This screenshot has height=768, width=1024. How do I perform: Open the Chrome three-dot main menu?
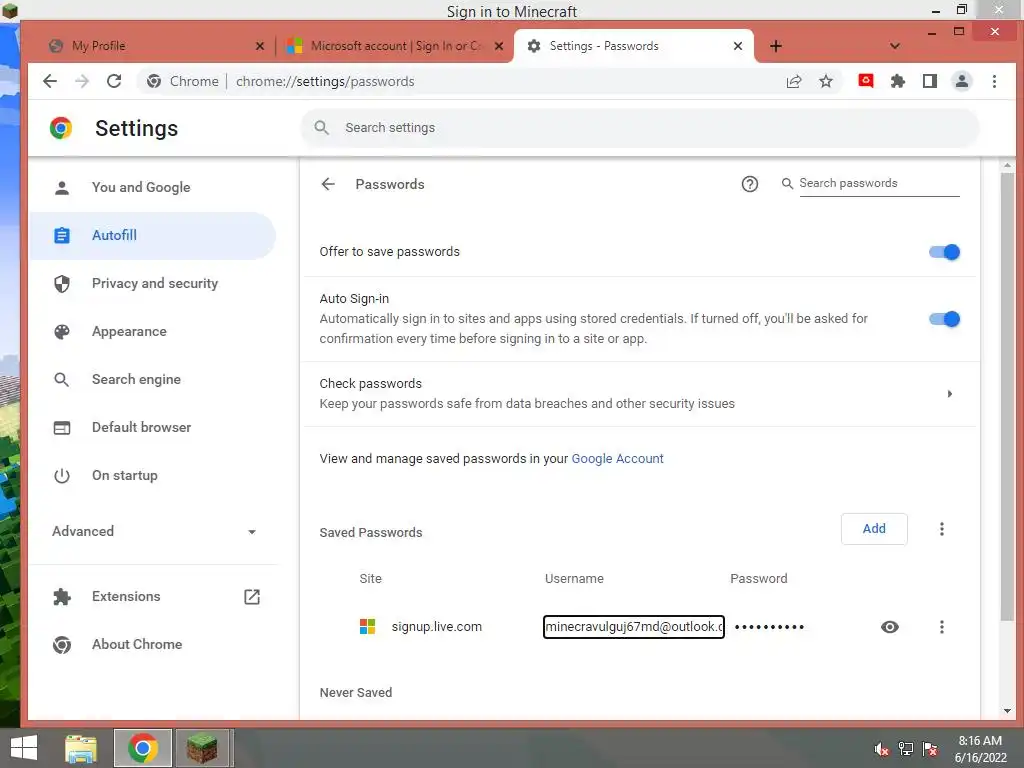(x=994, y=81)
